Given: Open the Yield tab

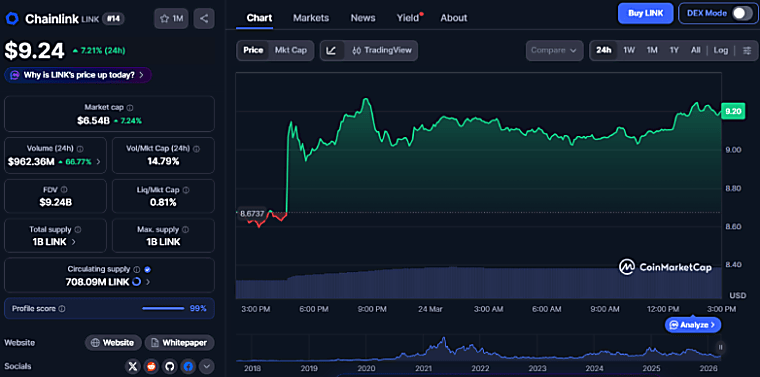Looking at the screenshot, I should (x=409, y=18).
